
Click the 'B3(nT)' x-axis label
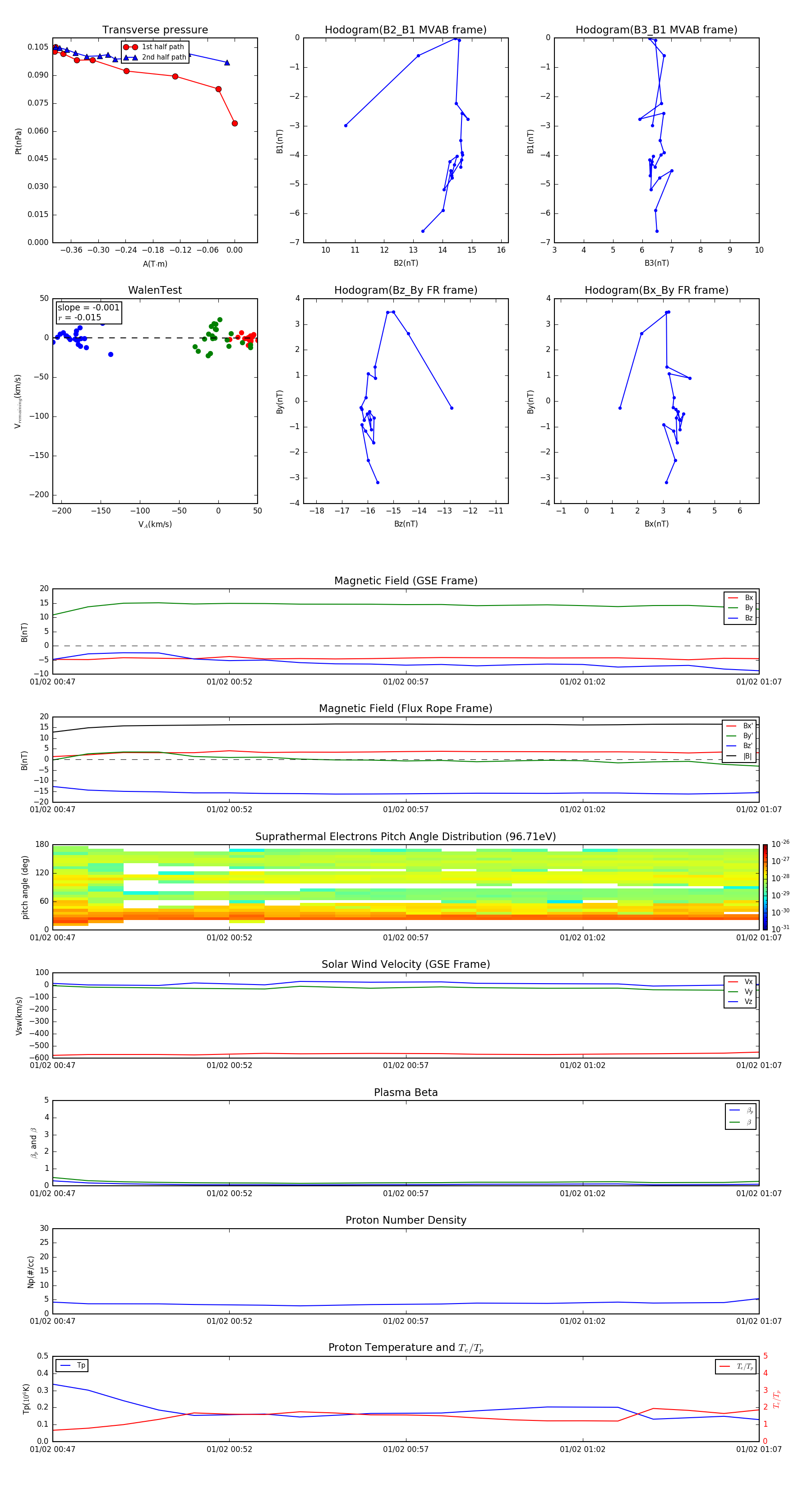pos(656,263)
